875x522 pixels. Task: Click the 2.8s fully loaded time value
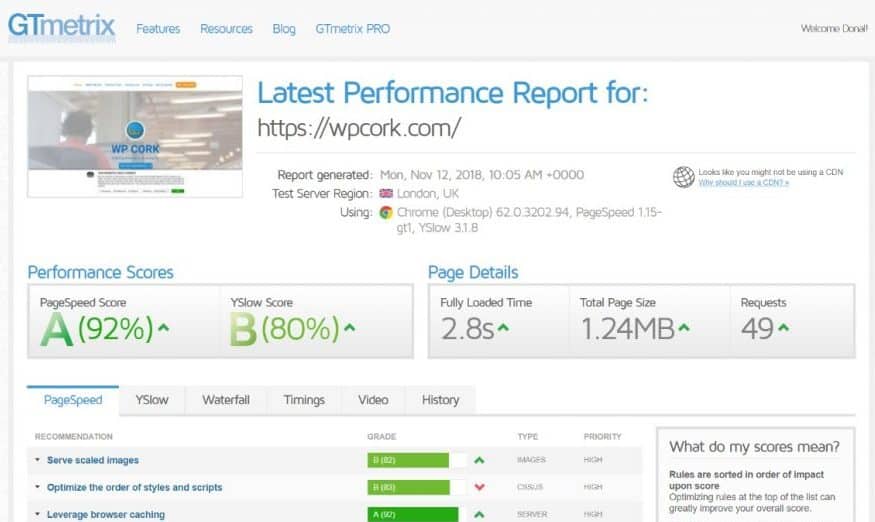468,328
